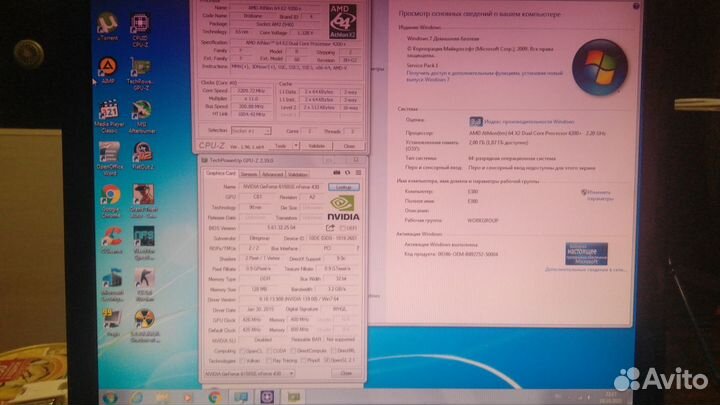This screenshot has width=720, height=405.
Task: Open the FlatOut 2 desktop shortcut
Action: [x=143, y=156]
